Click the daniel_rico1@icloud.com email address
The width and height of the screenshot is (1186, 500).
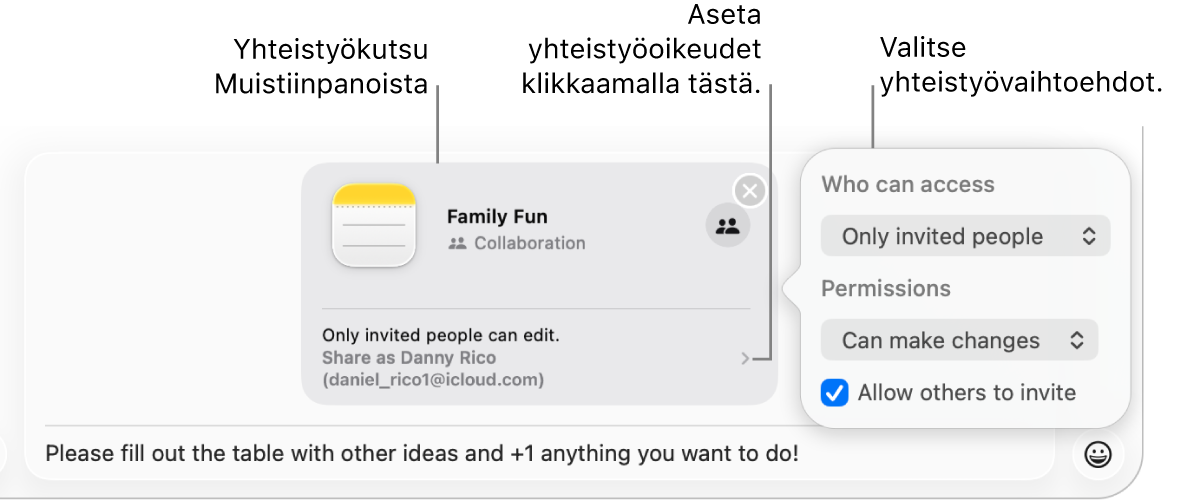pos(433,379)
